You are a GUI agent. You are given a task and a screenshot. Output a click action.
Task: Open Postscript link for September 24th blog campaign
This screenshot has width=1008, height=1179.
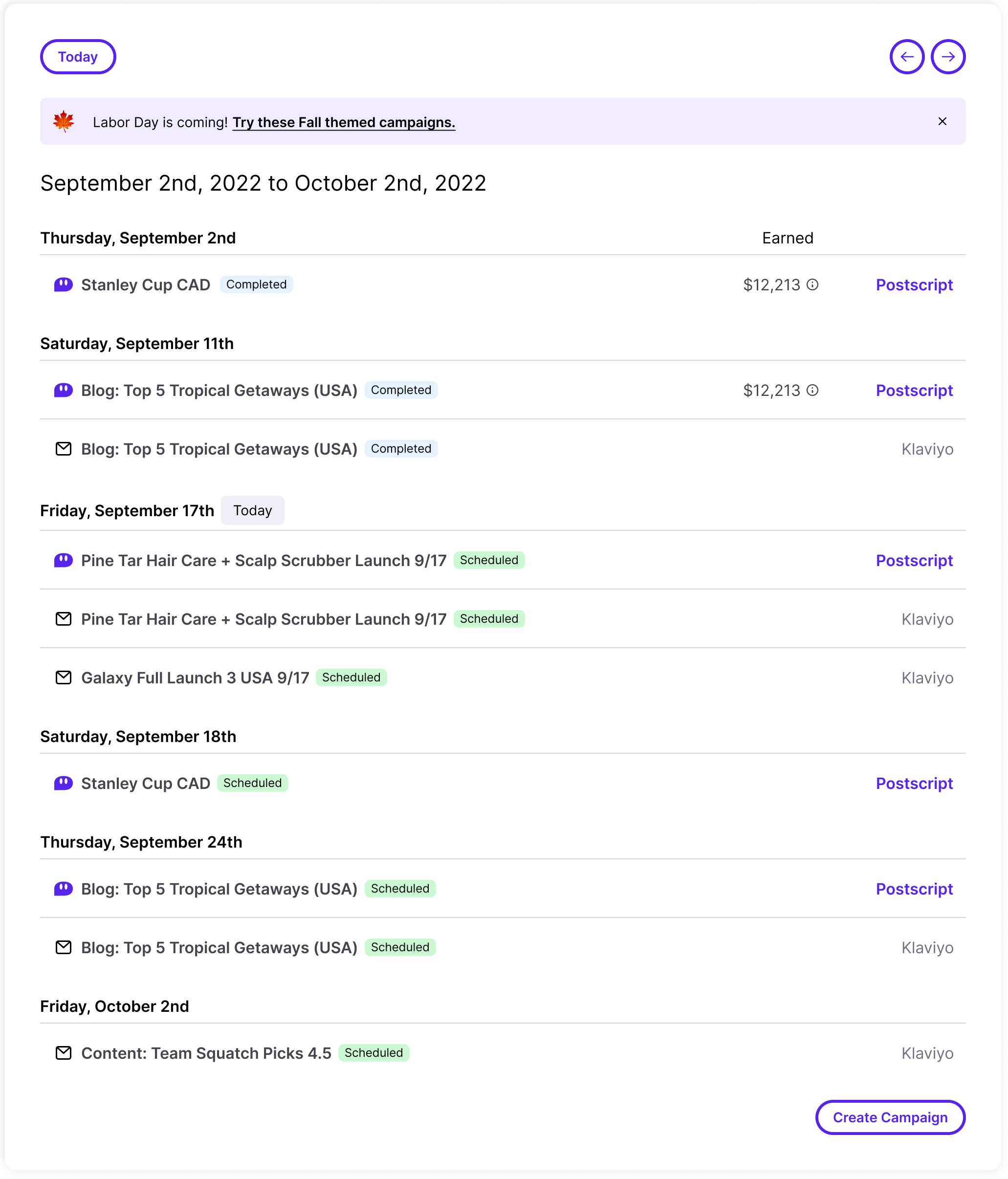click(914, 889)
